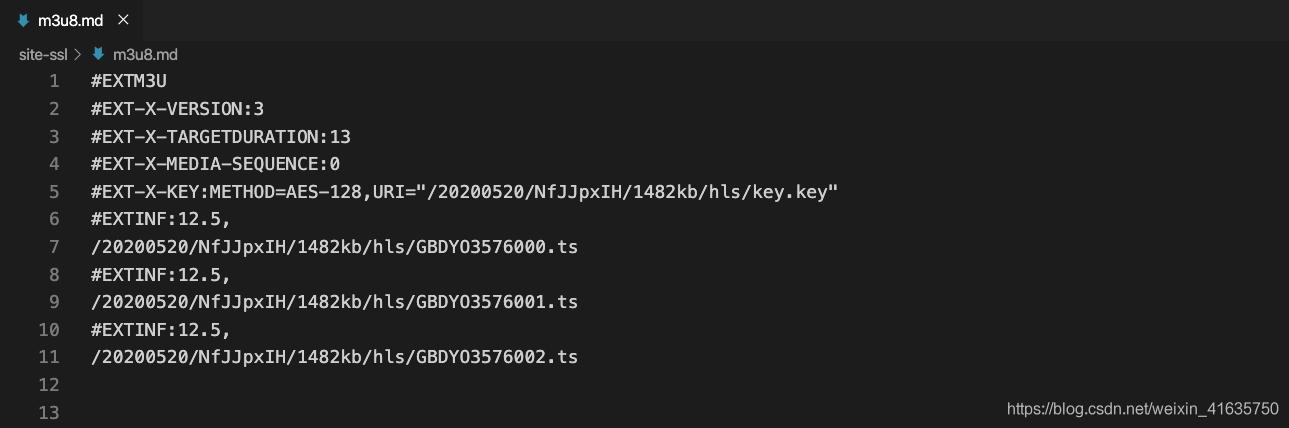The height and width of the screenshot is (428, 1289).
Task: Select line number 1 in gutter
Action: (x=54, y=81)
